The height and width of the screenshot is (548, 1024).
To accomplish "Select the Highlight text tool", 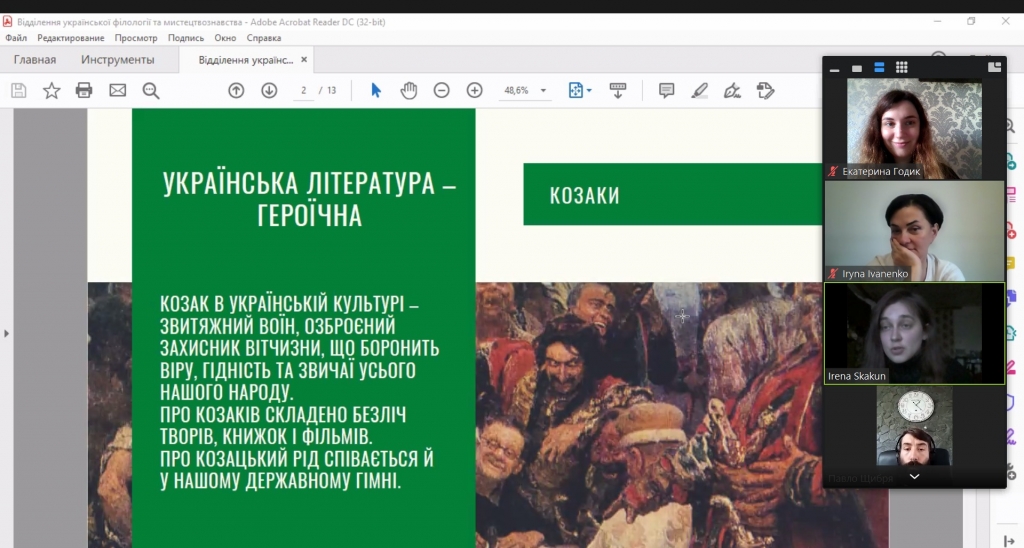I will click(x=699, y=90).
